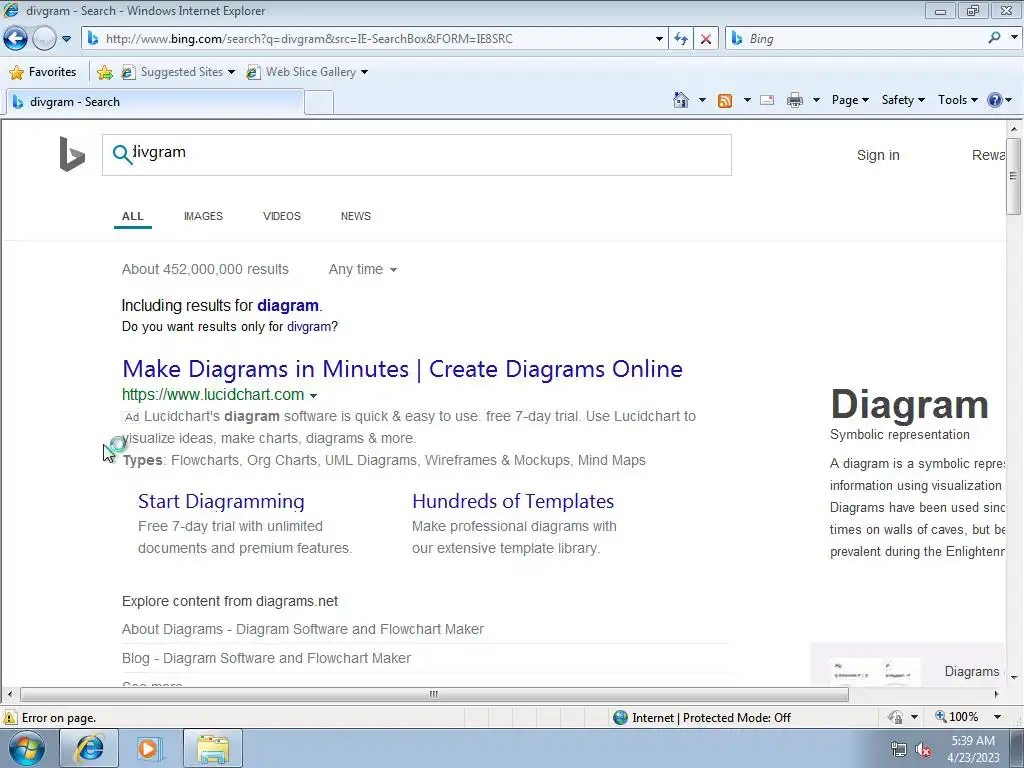Screen dimensions: 1024x768
Task: Open the Page menu
Action: [850, 100]
